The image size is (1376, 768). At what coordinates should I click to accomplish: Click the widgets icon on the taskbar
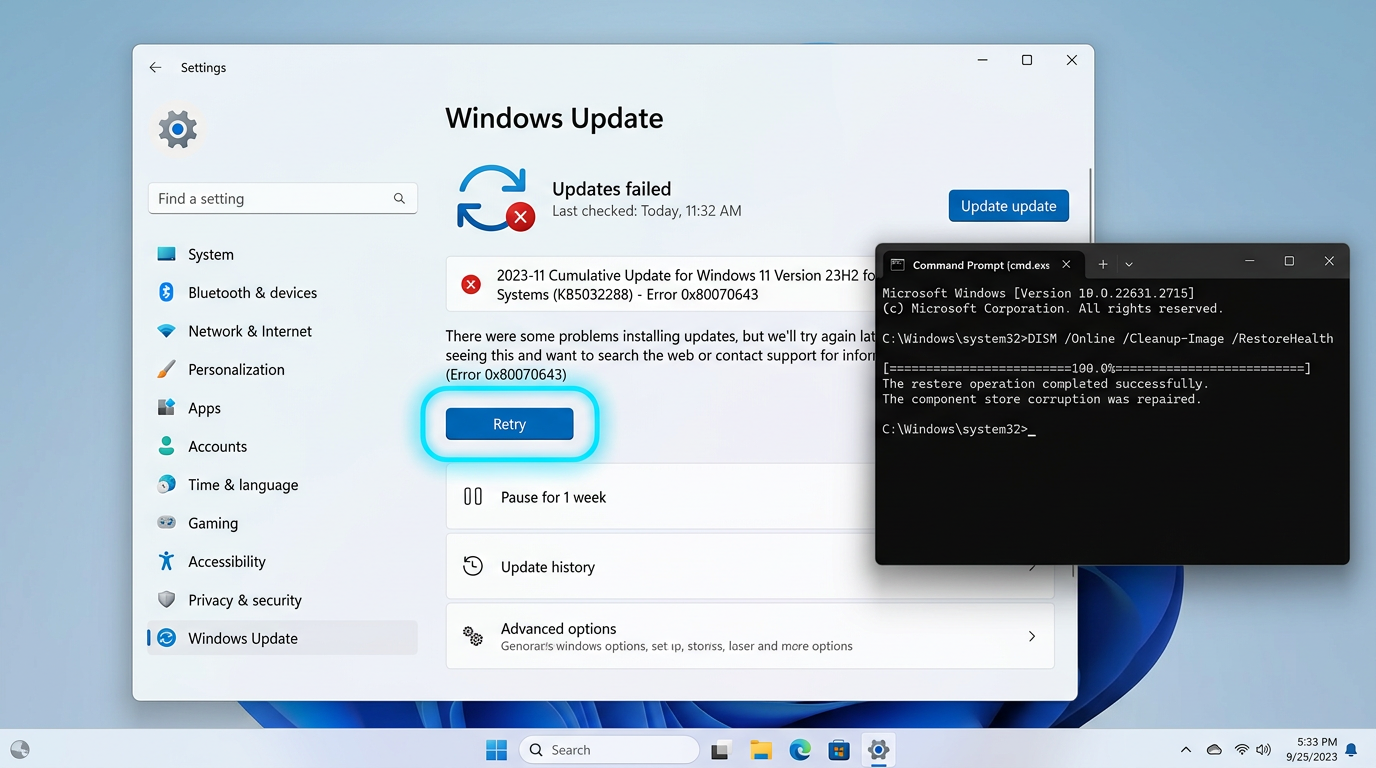pyautogui.click(x=19, y=749)
